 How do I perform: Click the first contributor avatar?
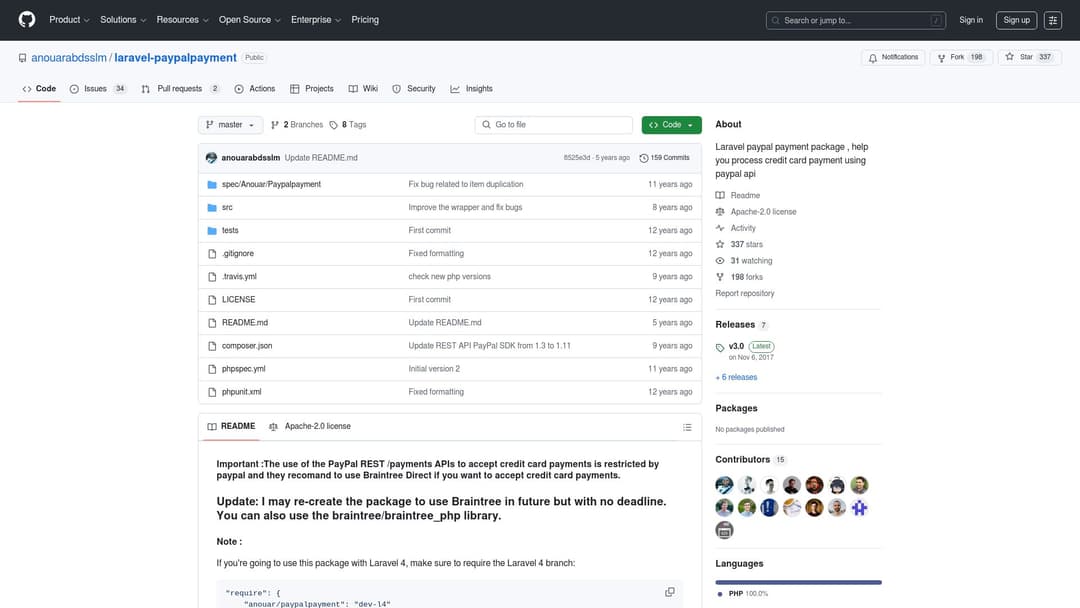point(724,485)
